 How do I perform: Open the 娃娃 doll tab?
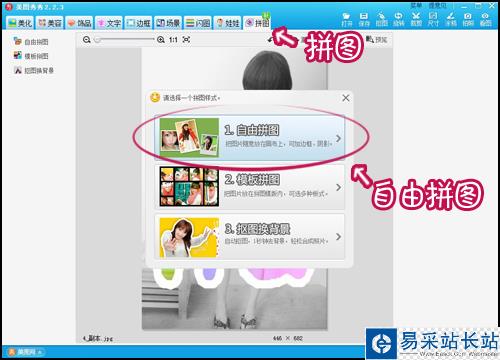point(227,23)
